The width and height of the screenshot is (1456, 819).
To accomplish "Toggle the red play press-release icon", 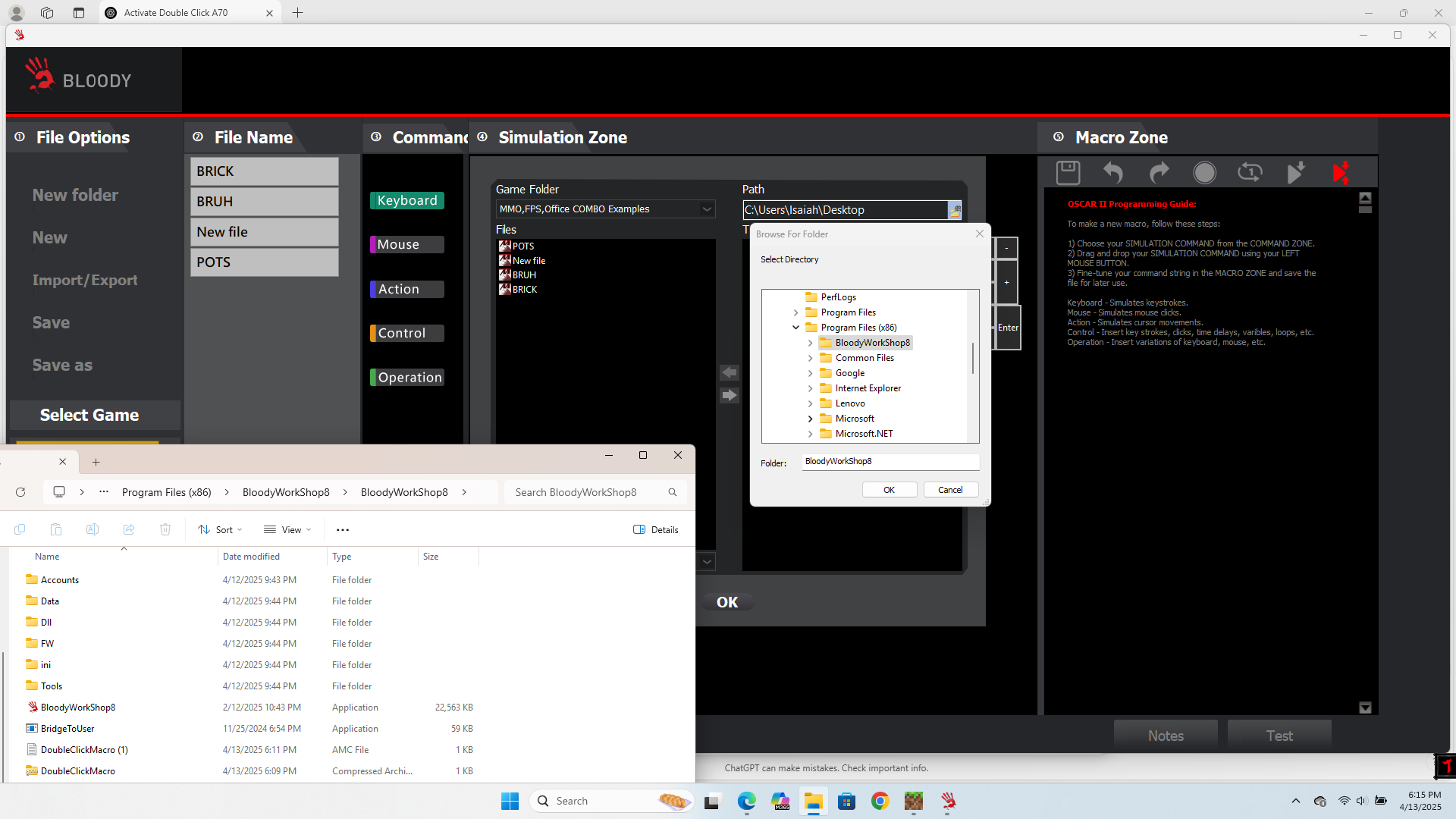I will (1341, 173).
